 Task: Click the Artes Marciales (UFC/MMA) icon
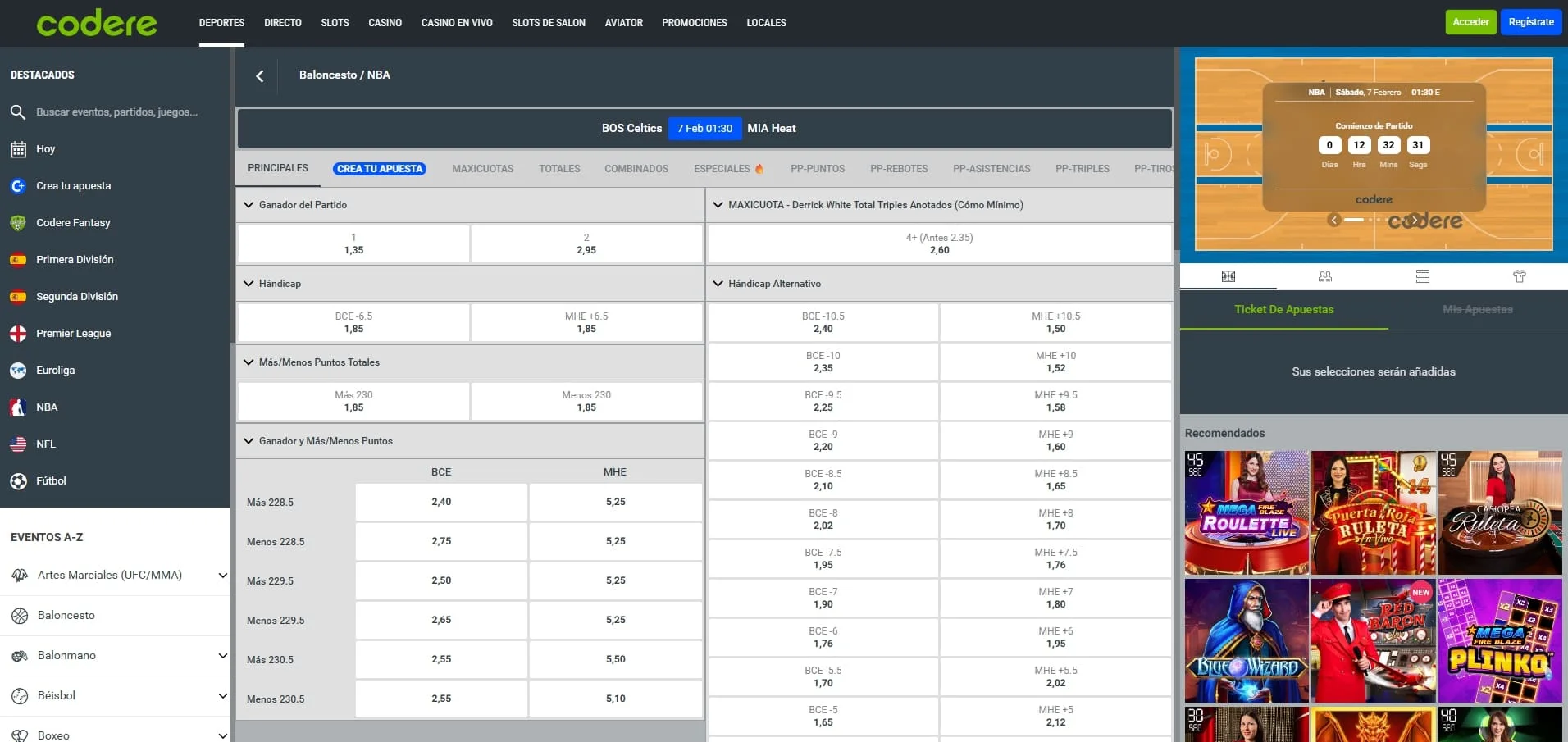tap(20, 576)
